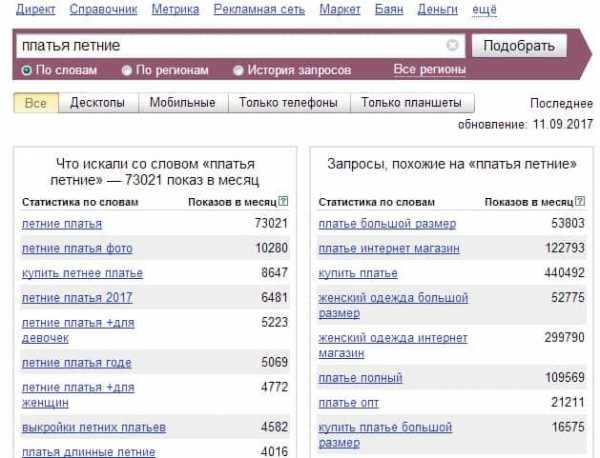Select the 'По словам' radio button

point(28,71)
